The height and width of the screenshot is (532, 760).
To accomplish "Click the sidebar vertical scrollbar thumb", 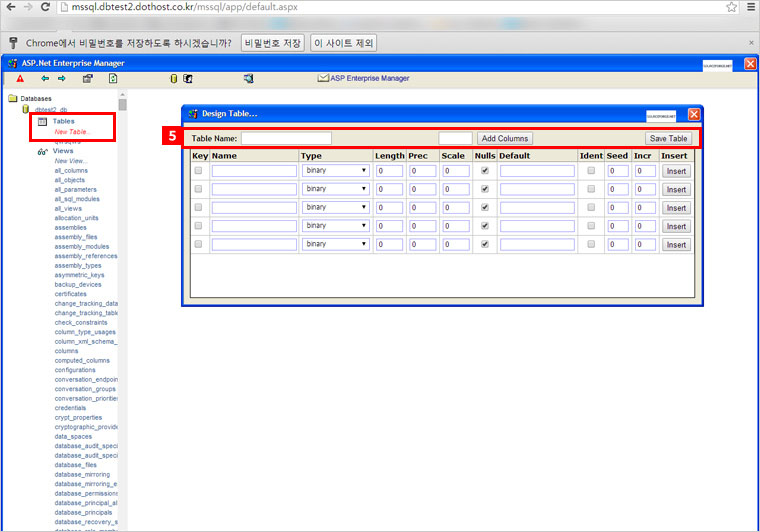I will point(122,104).
